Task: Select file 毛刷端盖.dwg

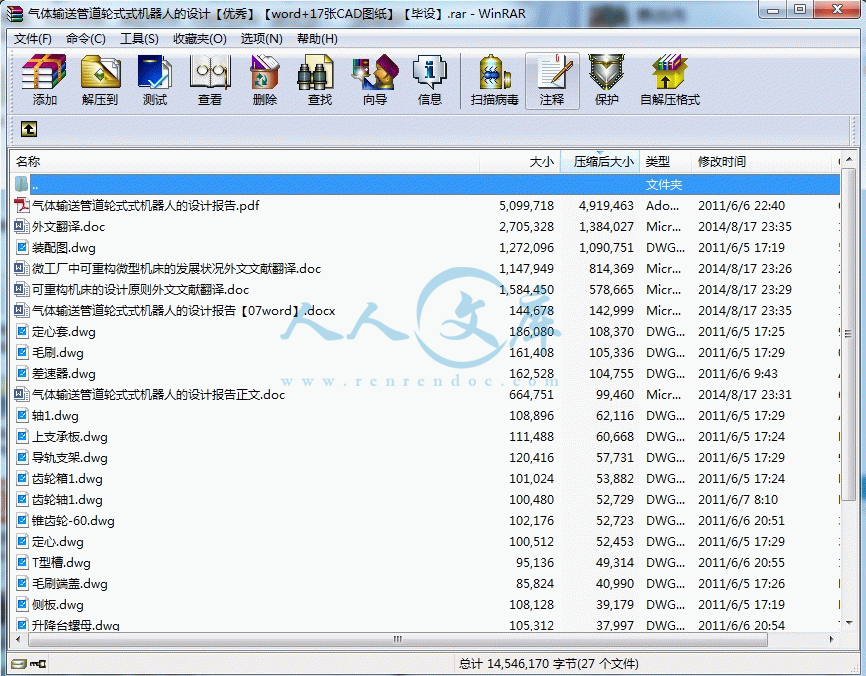Action: coord(70,583)
